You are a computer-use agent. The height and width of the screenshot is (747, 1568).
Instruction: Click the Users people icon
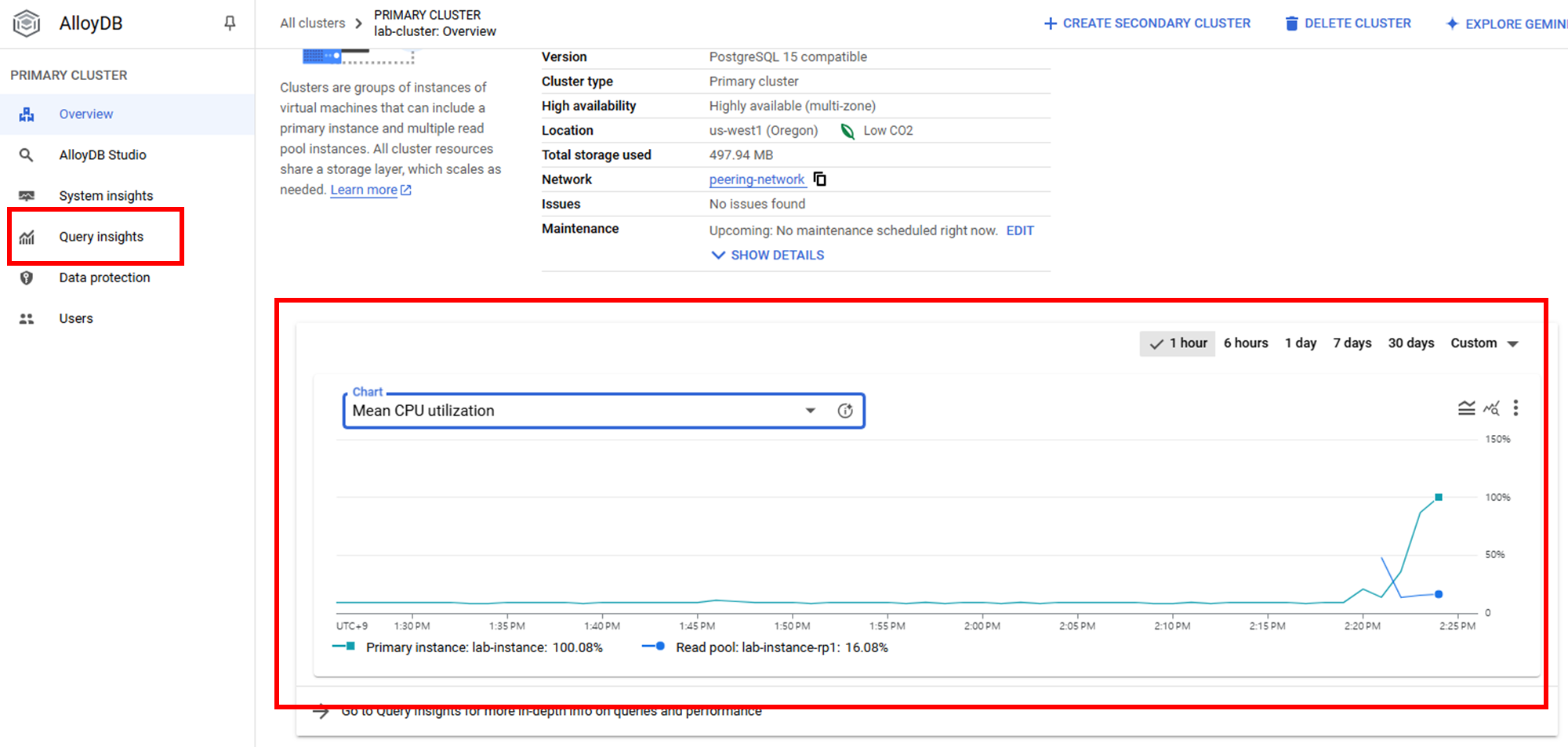pos(27,318)
